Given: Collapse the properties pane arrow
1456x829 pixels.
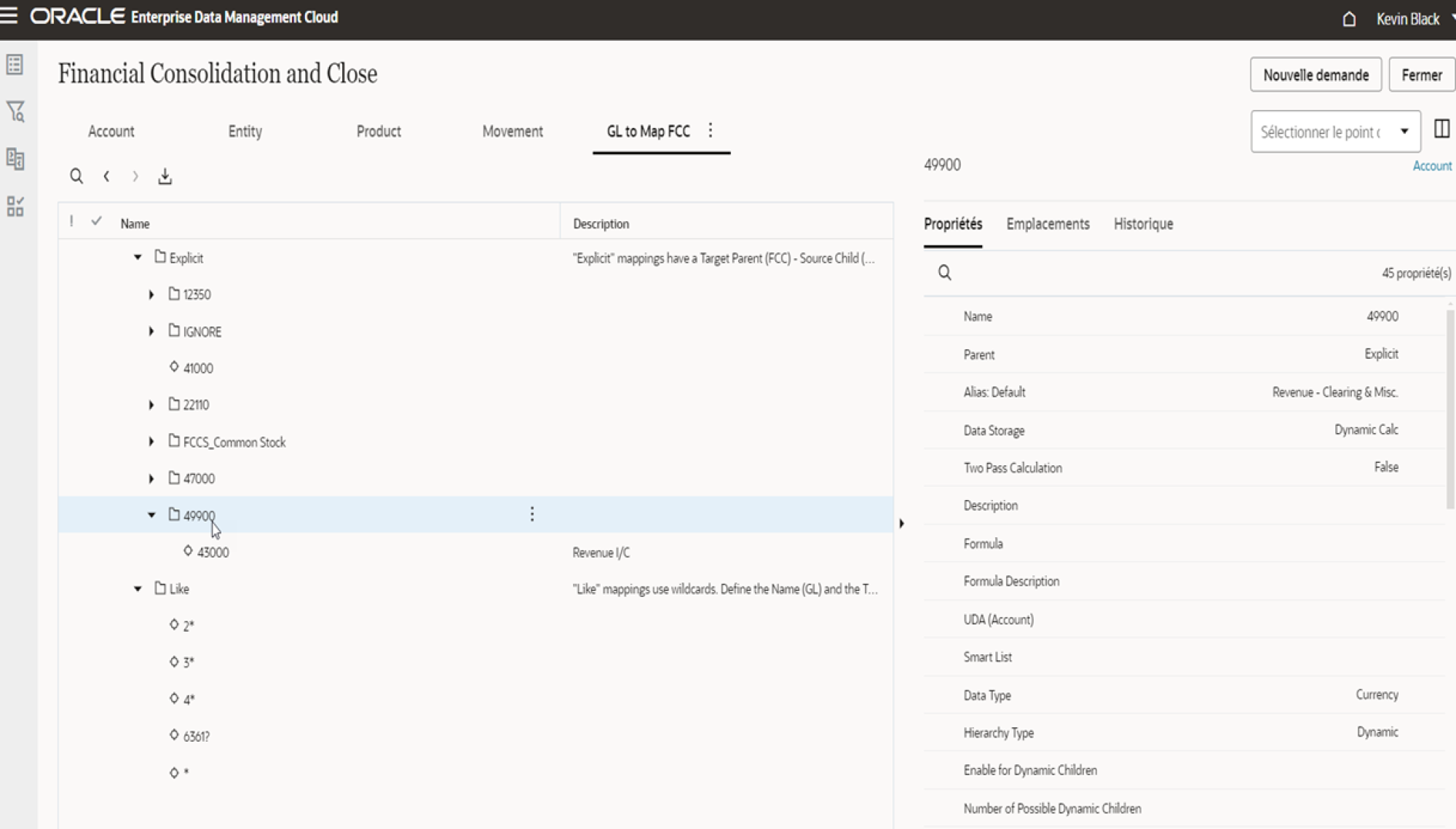Looking at the screenshot, I should [x=902, y=523].
